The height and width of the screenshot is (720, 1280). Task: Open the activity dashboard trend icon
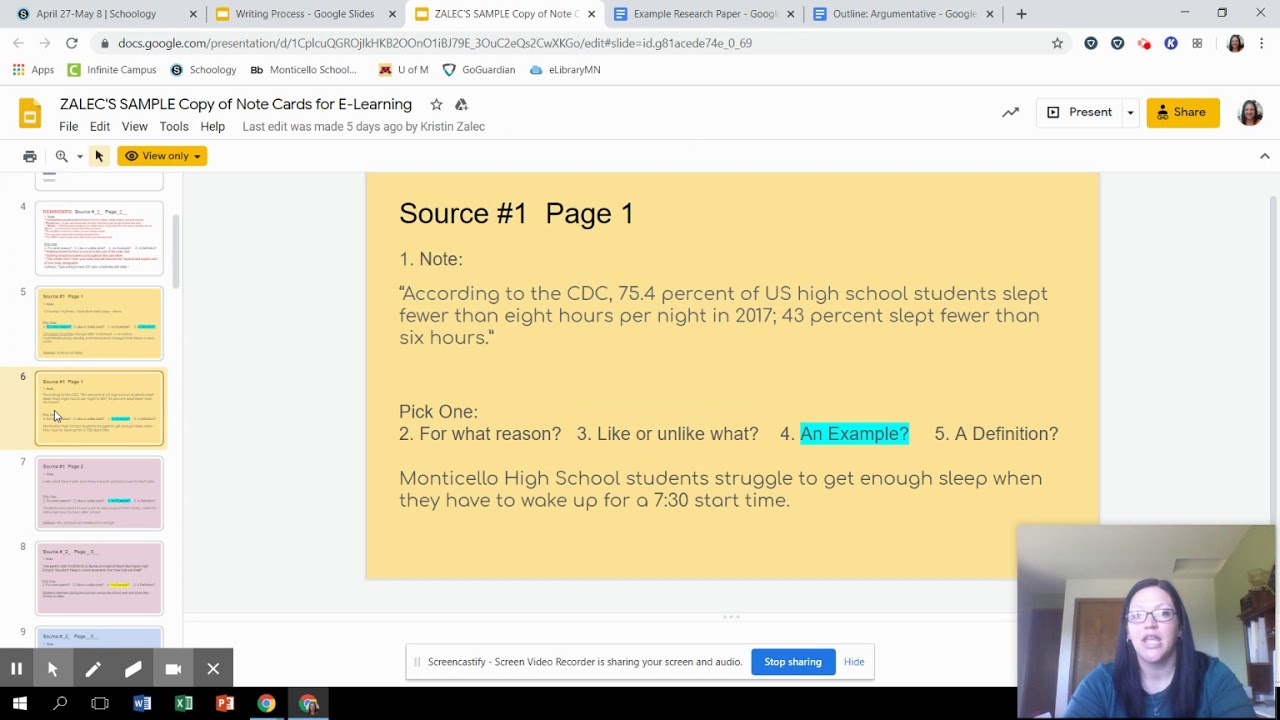(1011, 112)
